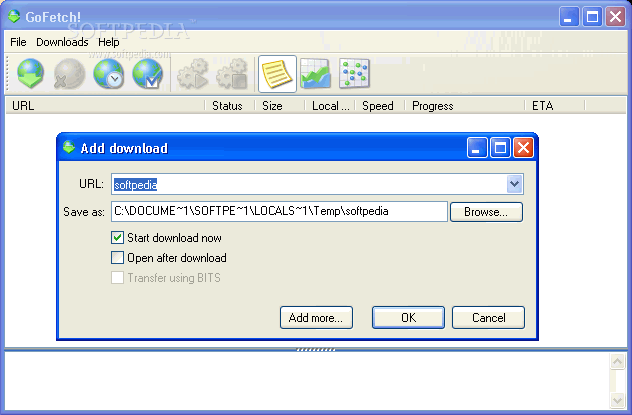Uncheck Start download now
This screenshot has width=632, height=415.
pos(117,238)
